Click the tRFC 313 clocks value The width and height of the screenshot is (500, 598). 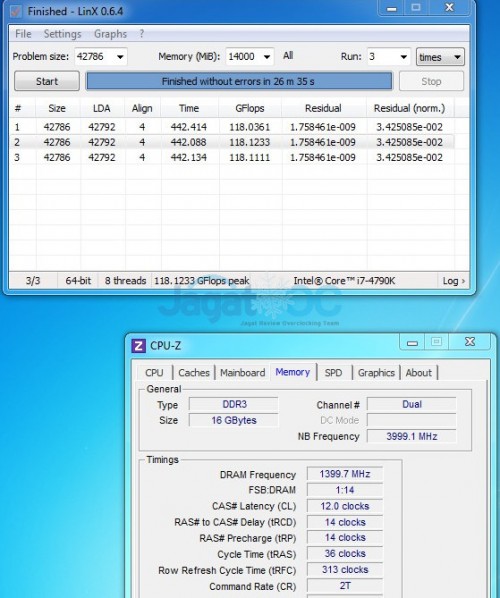345,570
